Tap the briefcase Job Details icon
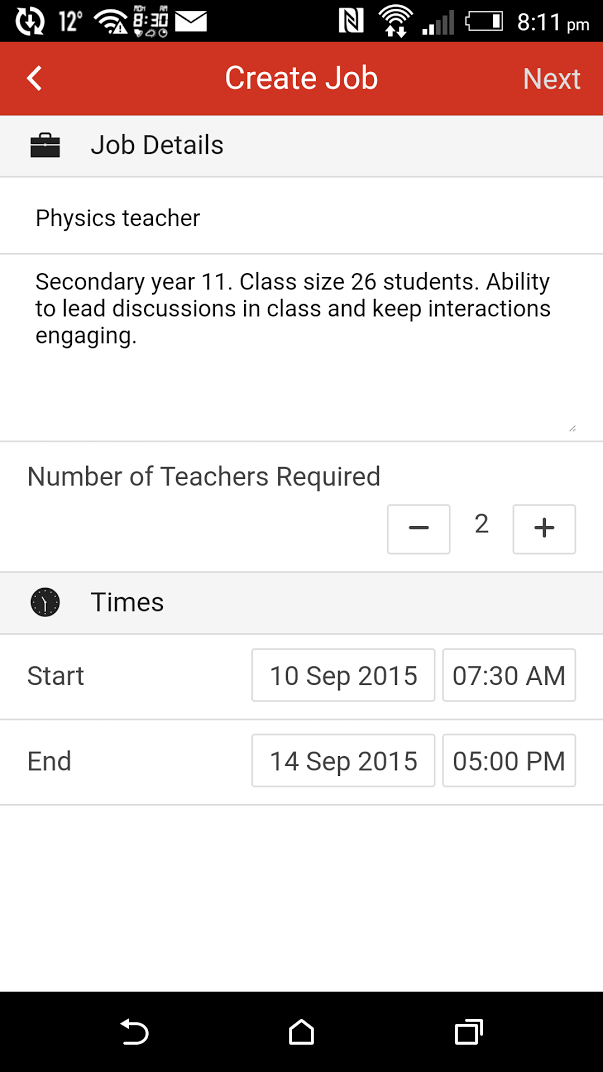The height and width of the screenshot is (1072, 603). pos(45,146)
